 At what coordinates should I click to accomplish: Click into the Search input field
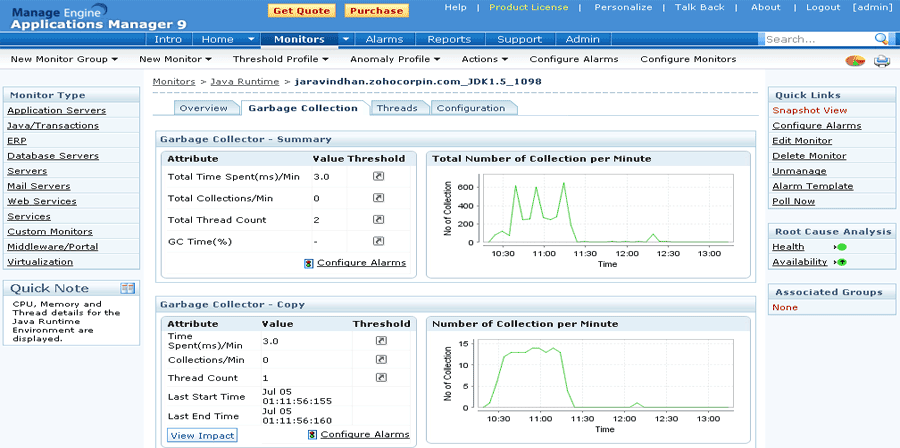pyautogui.click(x=820, y=39)
